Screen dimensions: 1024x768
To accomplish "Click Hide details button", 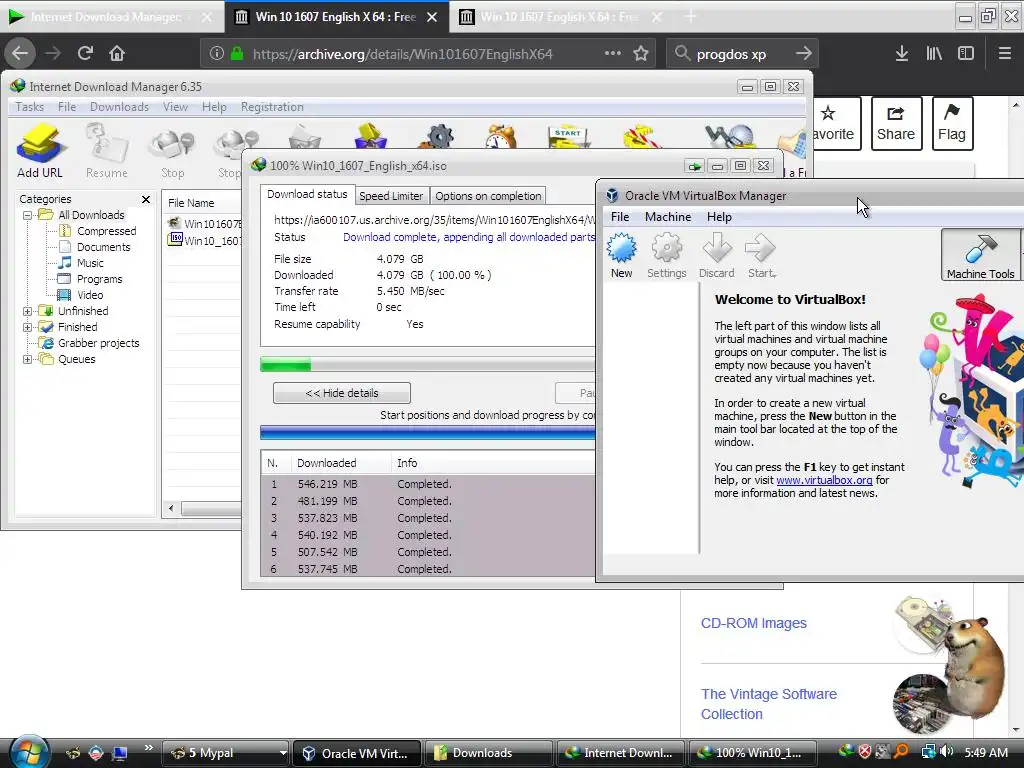I will pos(342,393).
